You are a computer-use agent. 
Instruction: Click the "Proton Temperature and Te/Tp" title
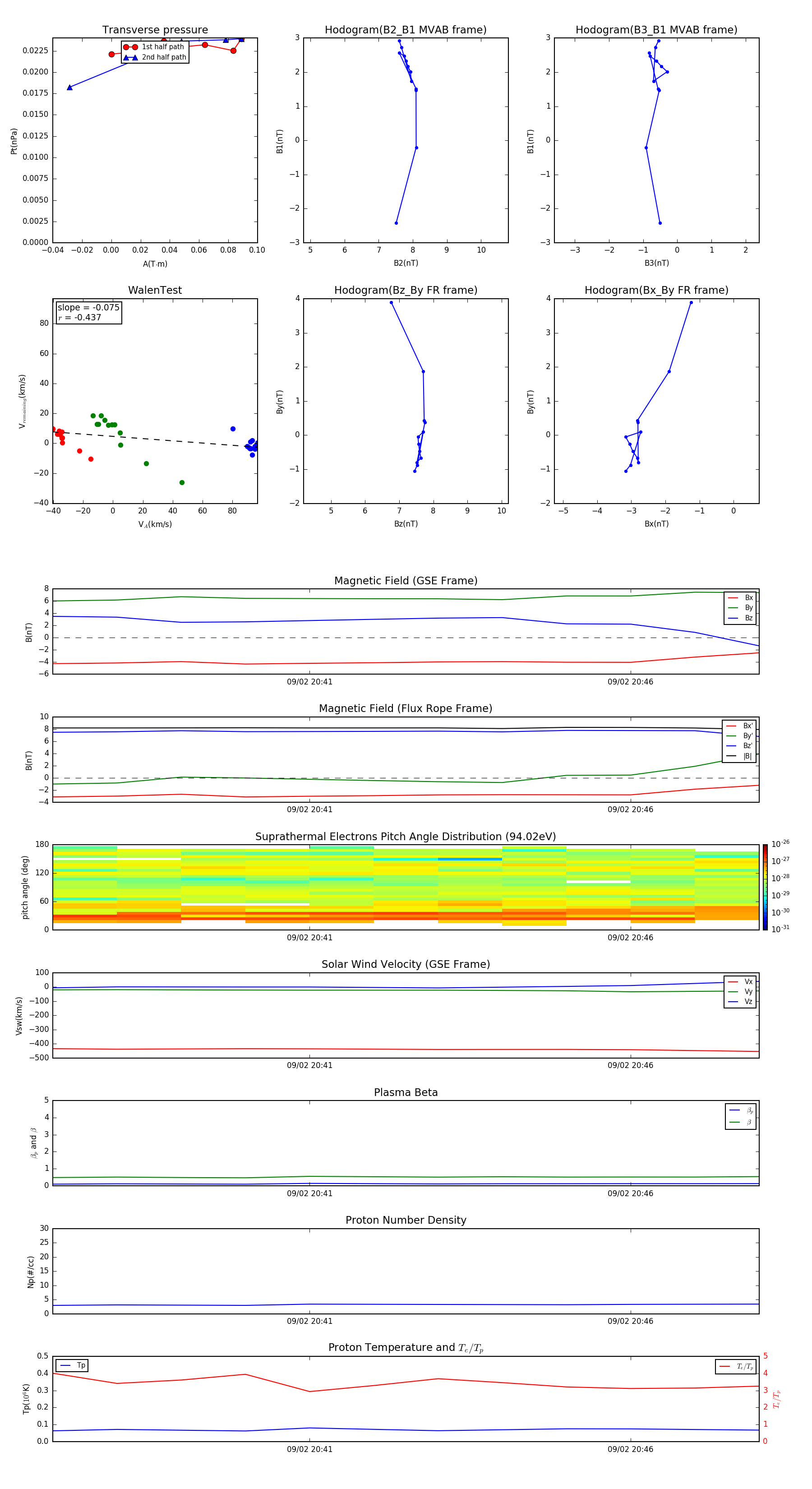406,1347
